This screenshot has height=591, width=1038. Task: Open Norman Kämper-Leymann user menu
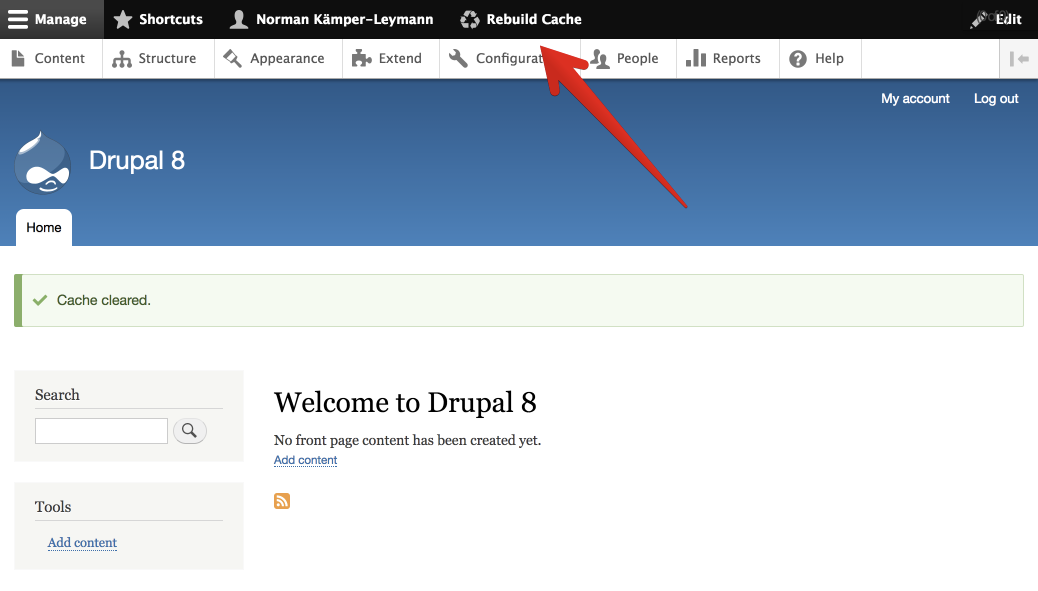[x=331, y=19]
